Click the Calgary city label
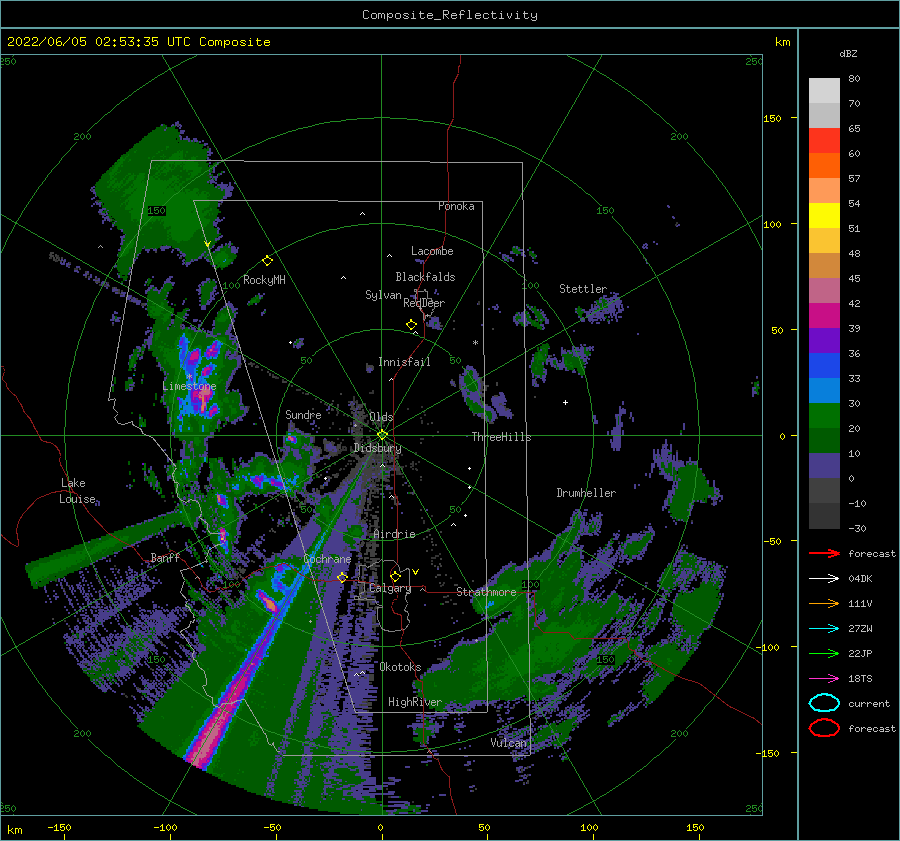Image resolution: width=900 pixels, height=841 pixels. (390, 588)
